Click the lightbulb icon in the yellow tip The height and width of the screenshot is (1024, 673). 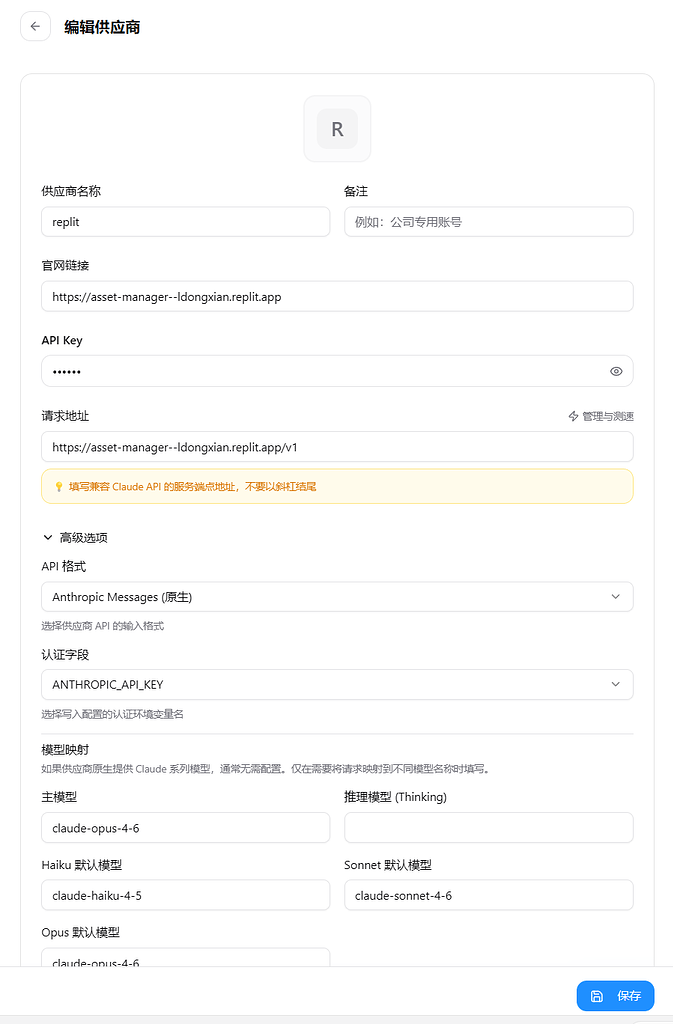59,487
